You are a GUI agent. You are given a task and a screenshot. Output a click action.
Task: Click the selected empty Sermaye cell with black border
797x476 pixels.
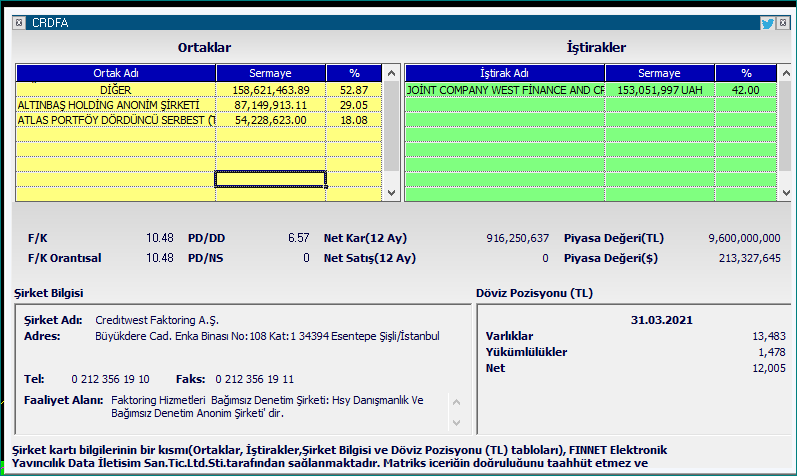[271, 179]
